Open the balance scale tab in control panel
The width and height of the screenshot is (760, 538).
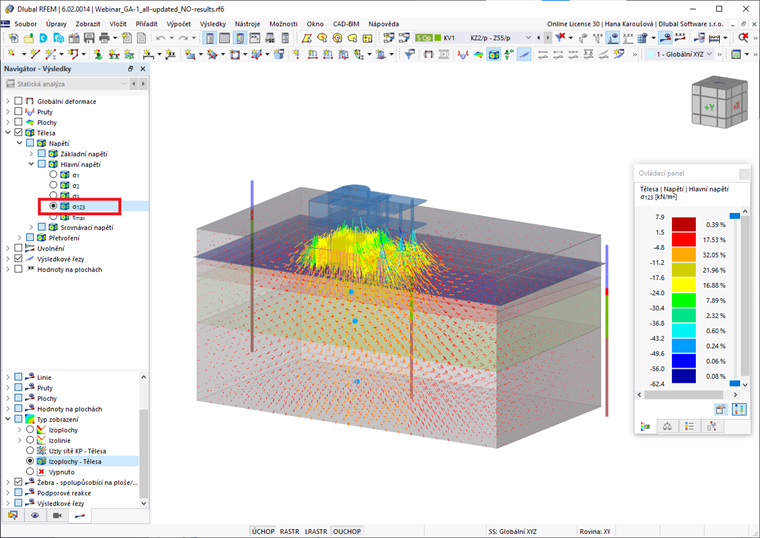(x=667, y=426)
